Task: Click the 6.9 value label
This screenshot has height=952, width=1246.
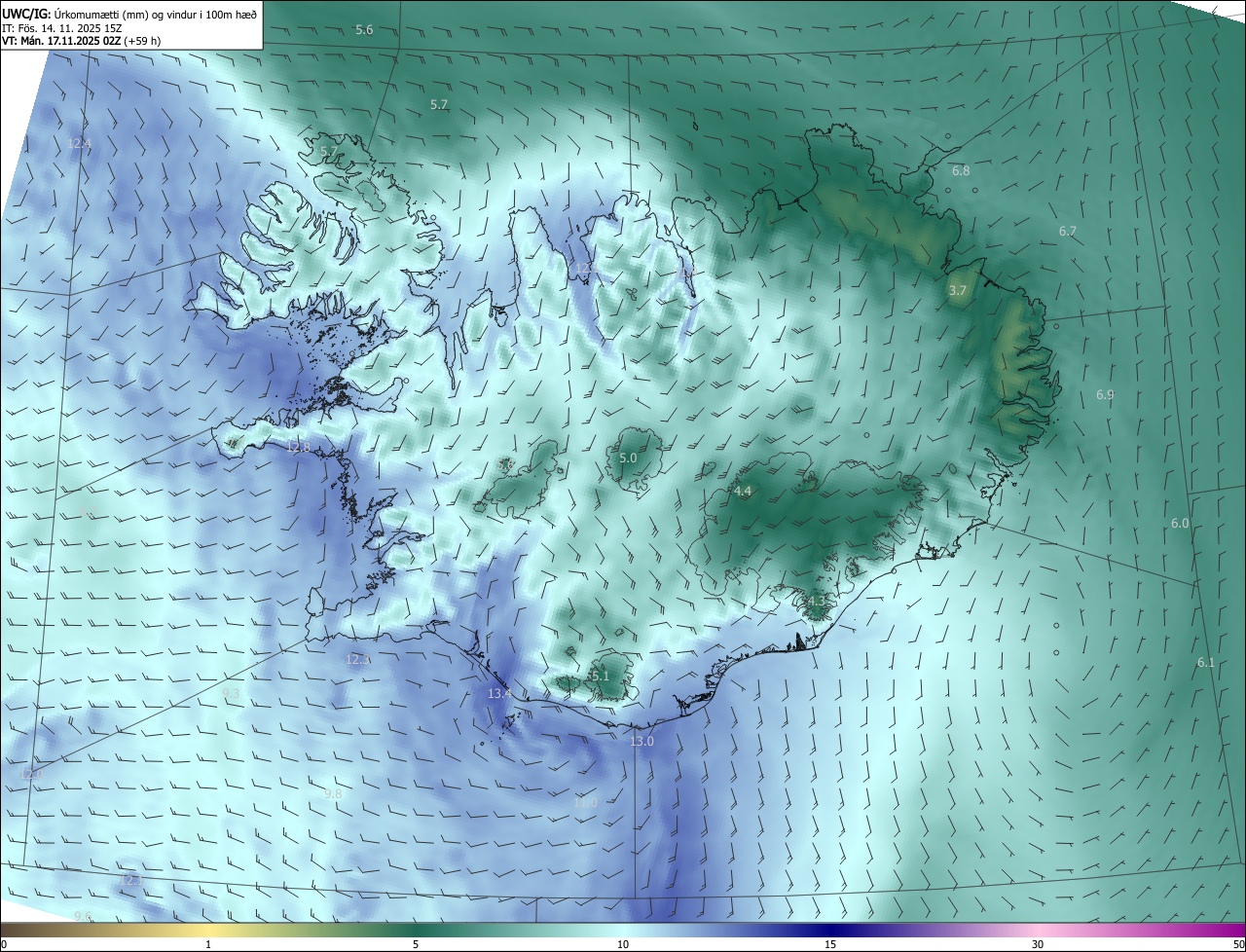Action: click(x=1105, y=394)
